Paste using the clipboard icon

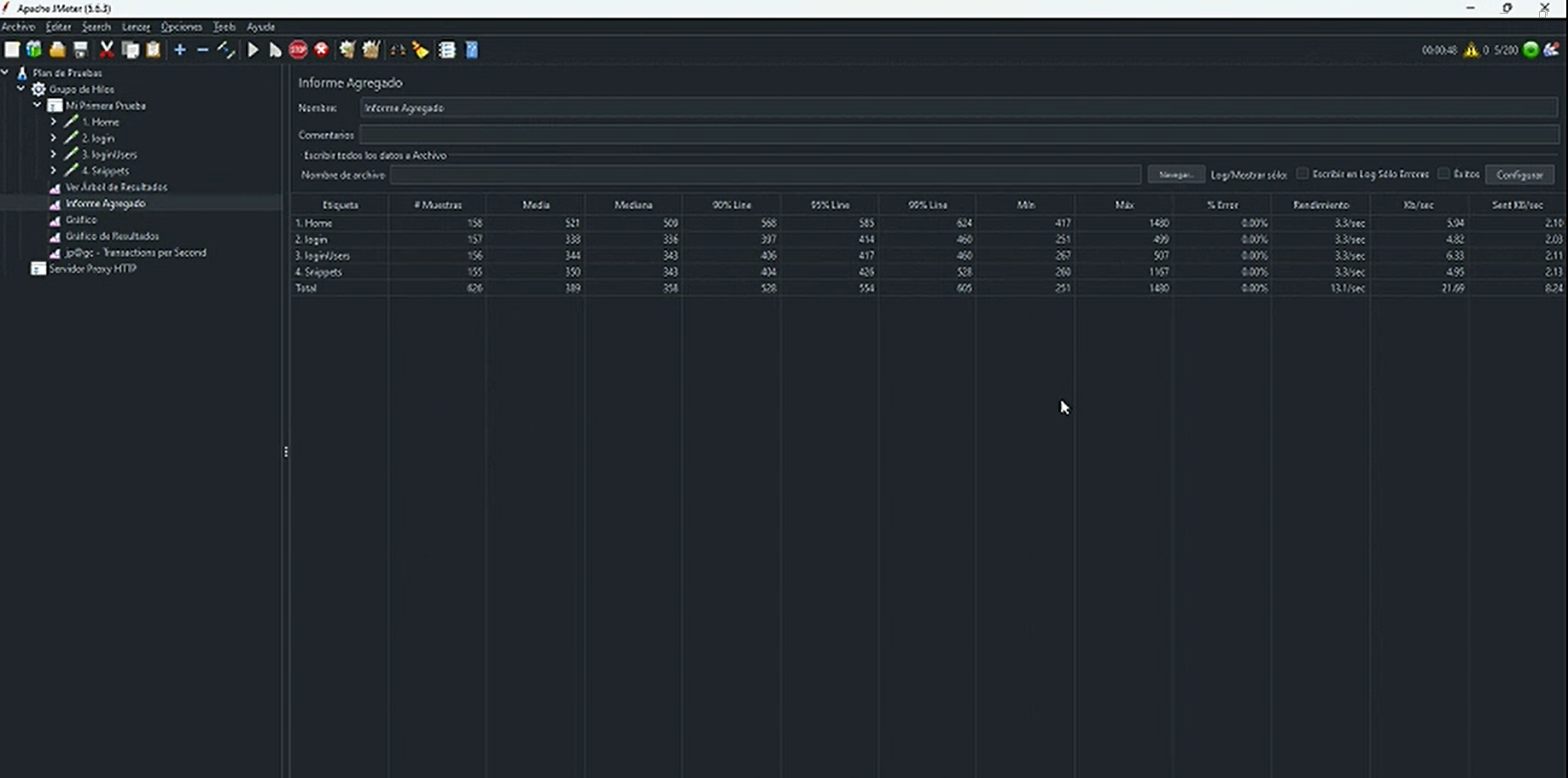tap(154, 50)
